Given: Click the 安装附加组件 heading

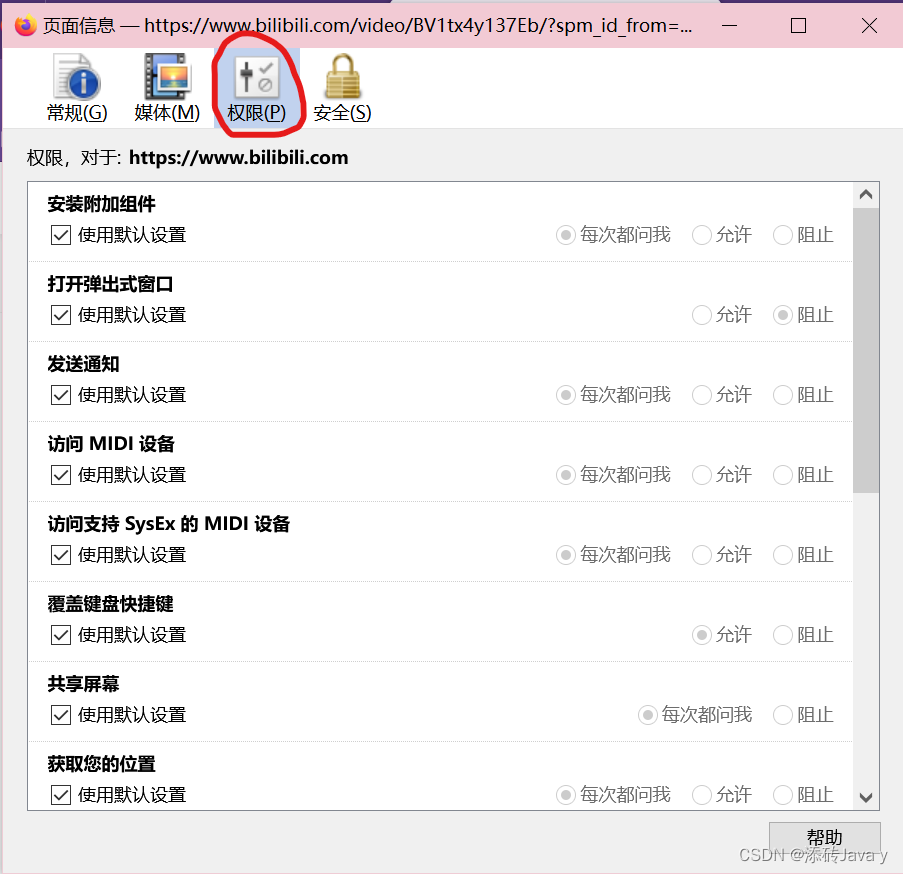Looking at the screenshot, I should click(x=101, y=204).
